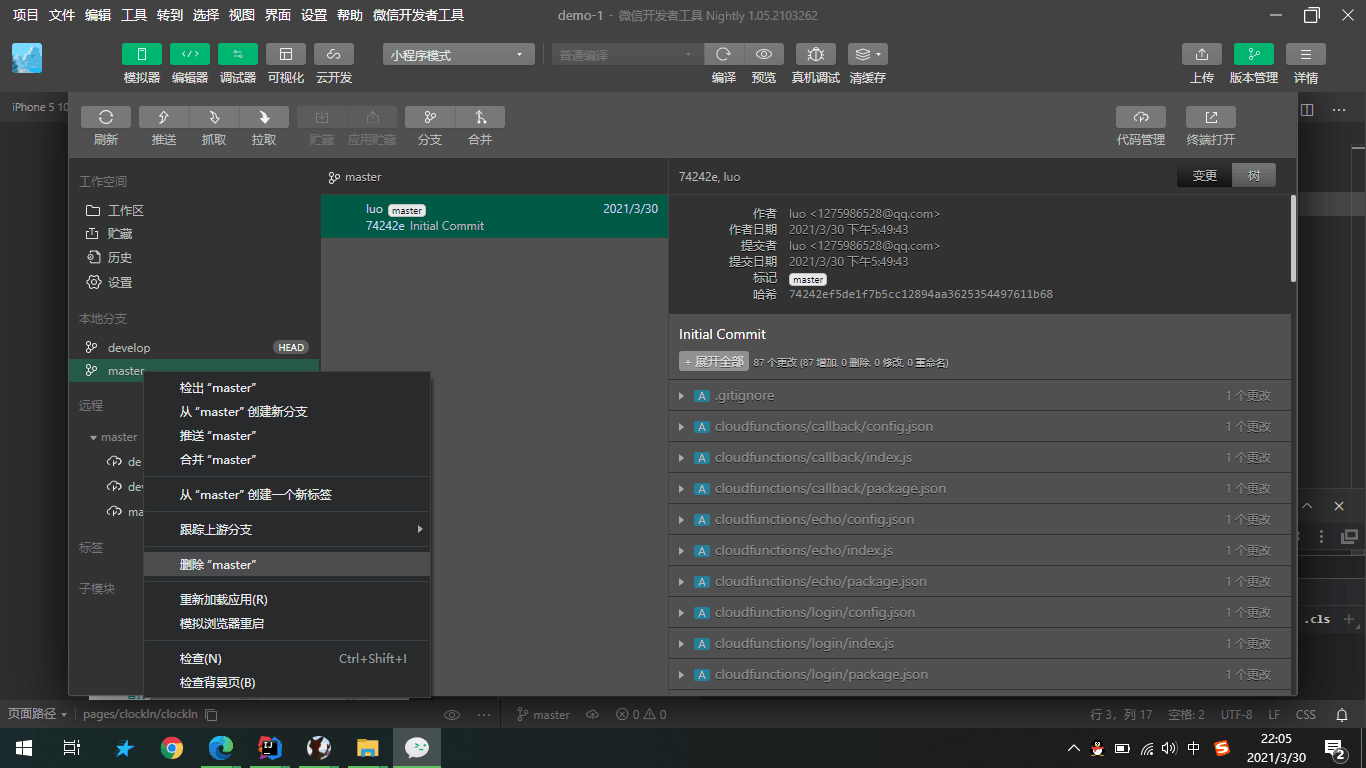Open the 文件 menu
This screenshot has width=1366, height=768.
pos(62,15)
